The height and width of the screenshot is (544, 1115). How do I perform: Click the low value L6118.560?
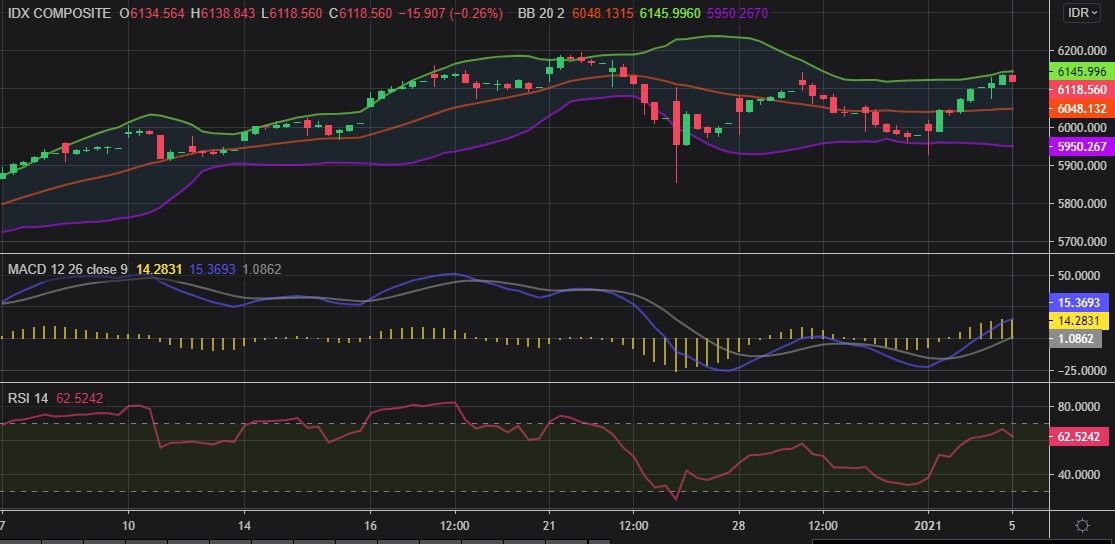coord(292,14)
